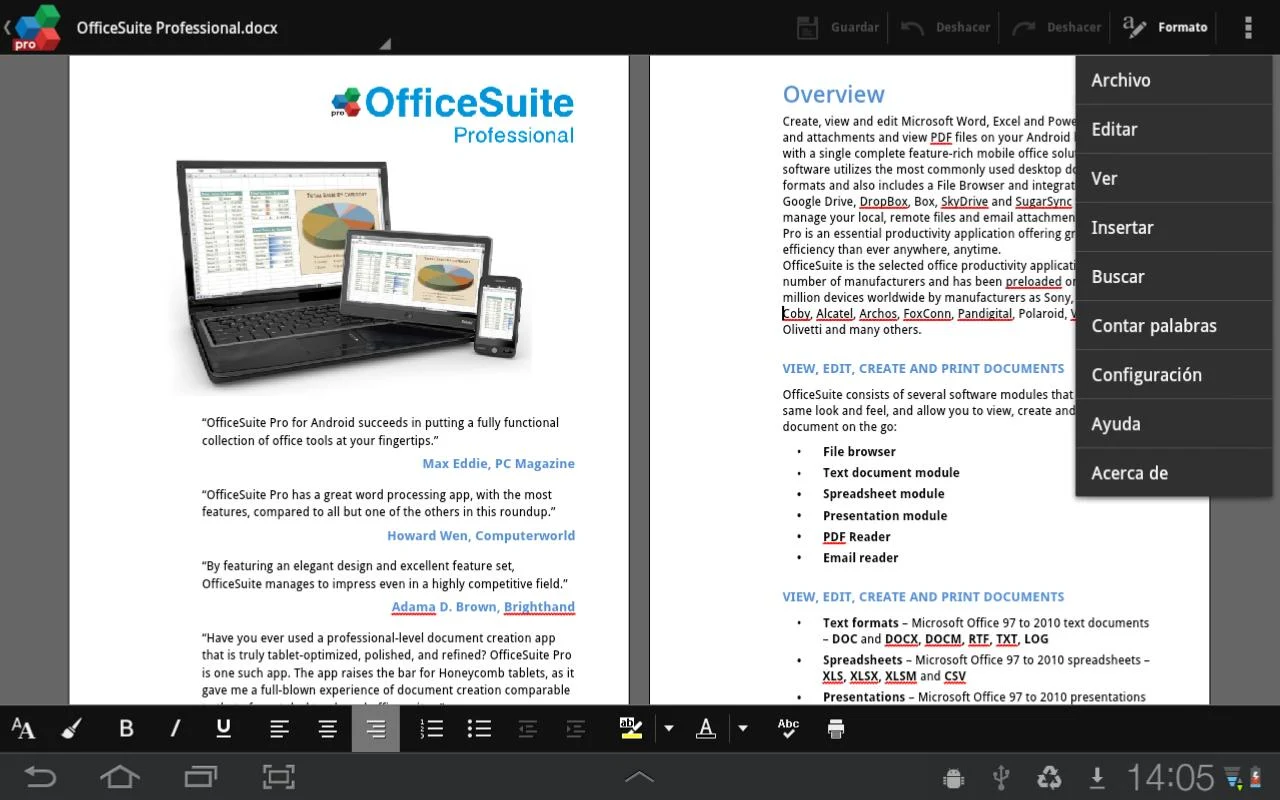1280x800 pixels.
Task: Tap the download notification icon
Action: 1097,777
